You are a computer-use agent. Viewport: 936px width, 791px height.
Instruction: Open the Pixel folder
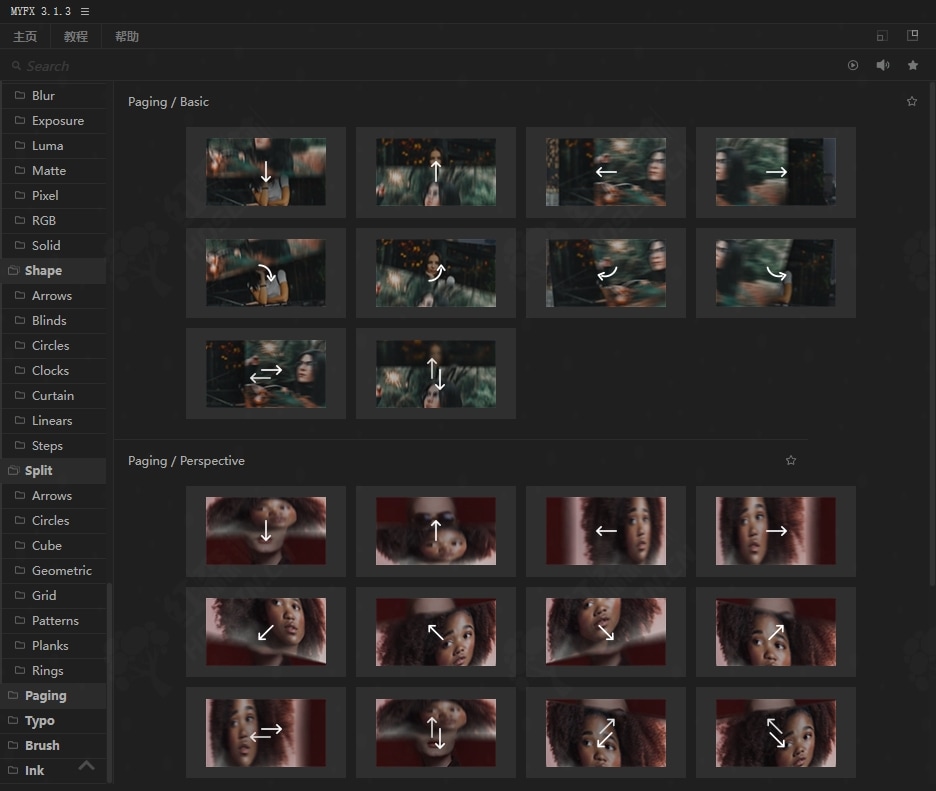pyautogui.click(x=54, y=196)
